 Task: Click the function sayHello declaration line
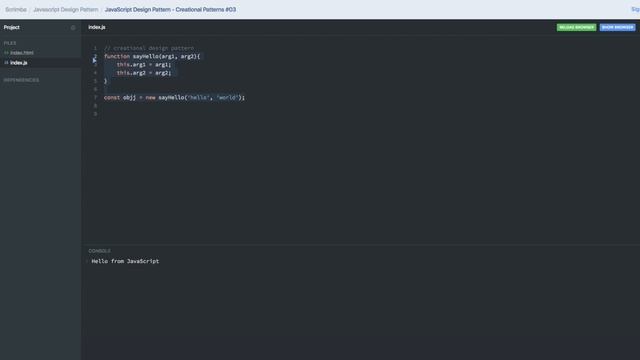click(152, 56)
